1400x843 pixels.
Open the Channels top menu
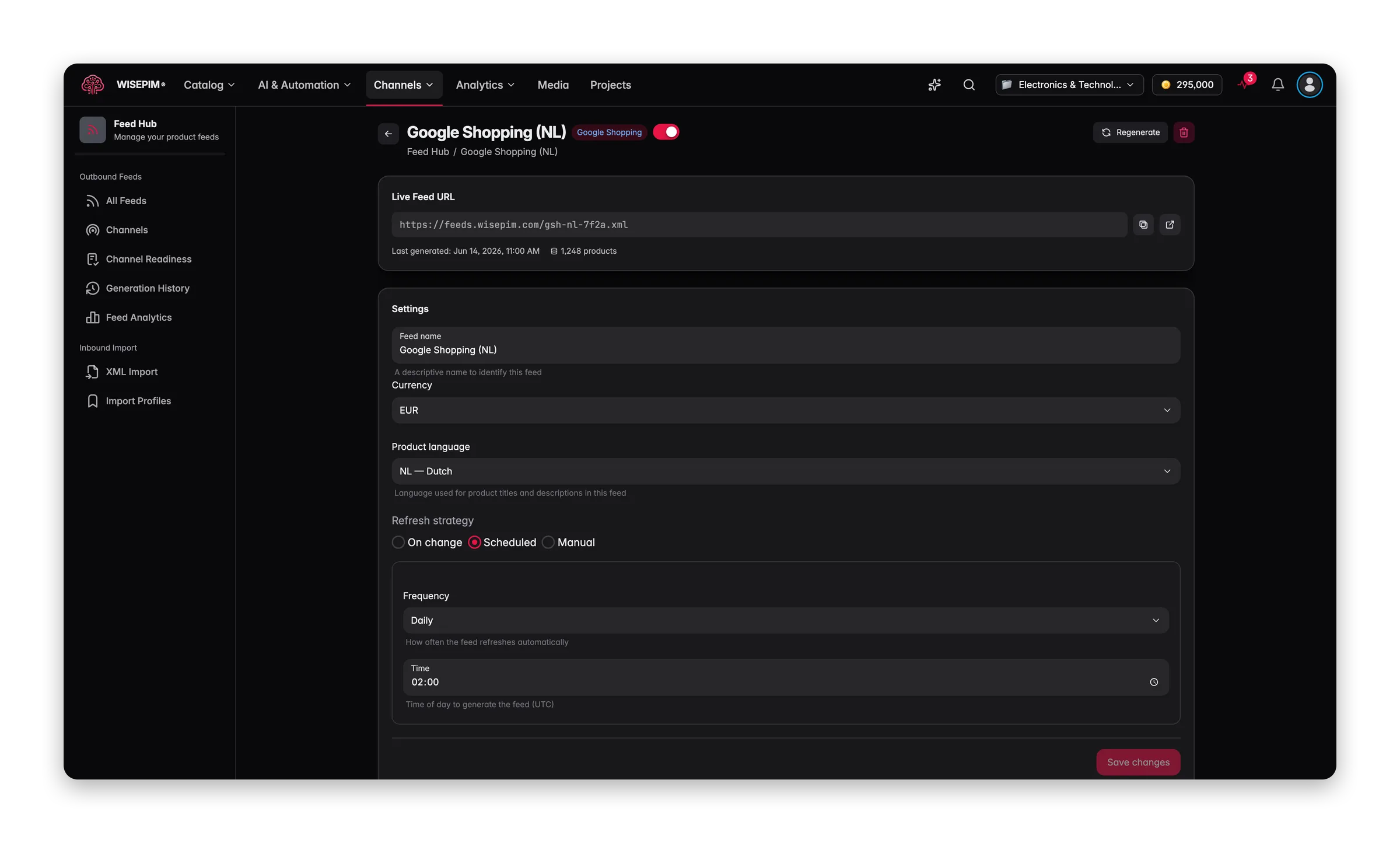(404, 85)
